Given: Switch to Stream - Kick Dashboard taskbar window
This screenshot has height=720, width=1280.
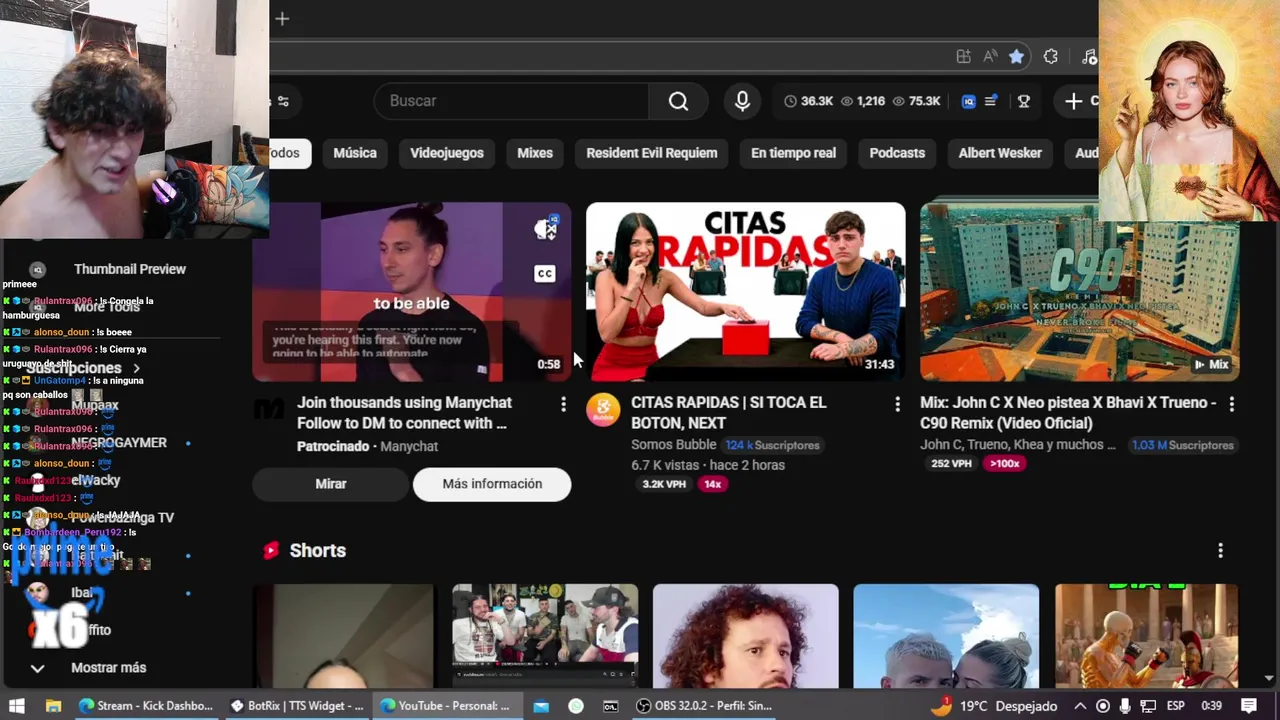Looking at the screenshot, I should point(146,706).
